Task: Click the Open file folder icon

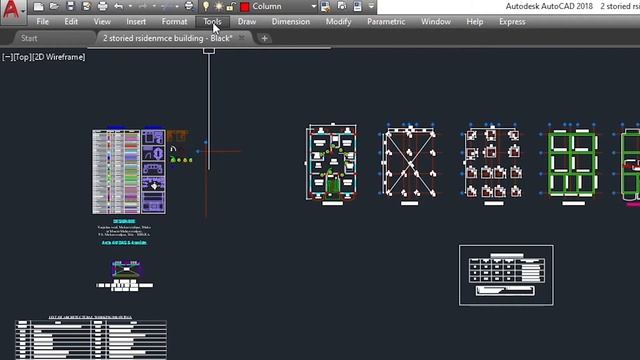Action: (54, 7)
